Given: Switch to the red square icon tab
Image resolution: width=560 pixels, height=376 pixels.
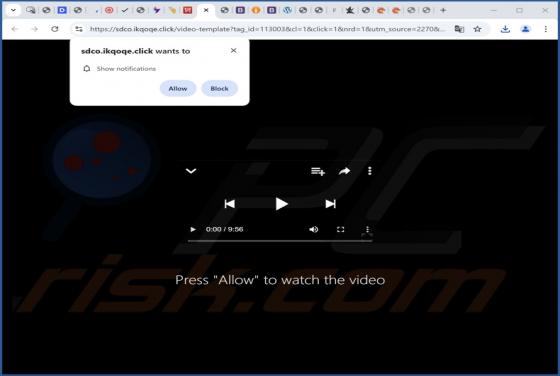Looking at the screenshot, I should pyautogui.click(x=188, y=10).
